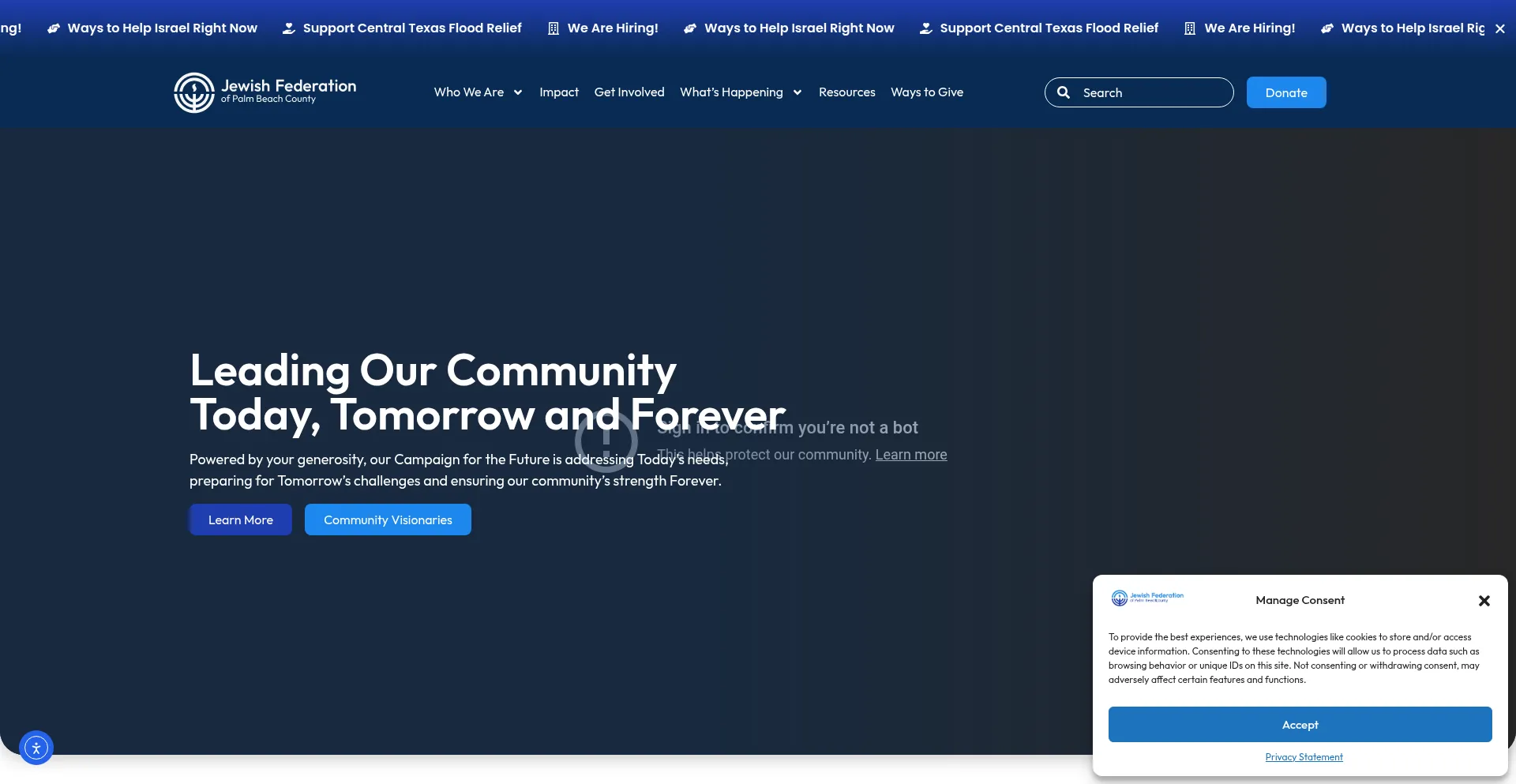Open the Who We Are menu

(469, 92)
